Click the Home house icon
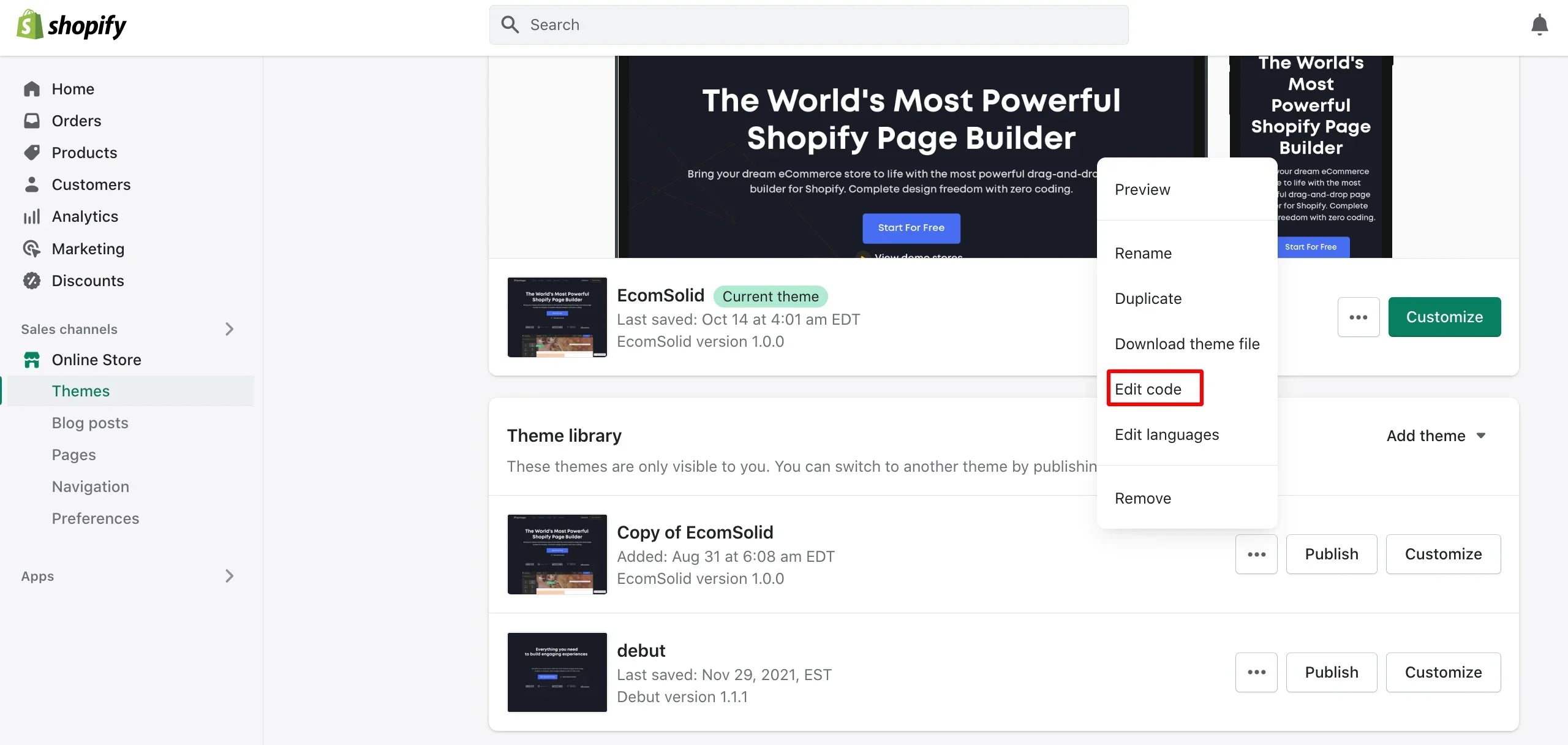Image resolution: width=1568 pixels, height=745 pixels. [32, 89]
